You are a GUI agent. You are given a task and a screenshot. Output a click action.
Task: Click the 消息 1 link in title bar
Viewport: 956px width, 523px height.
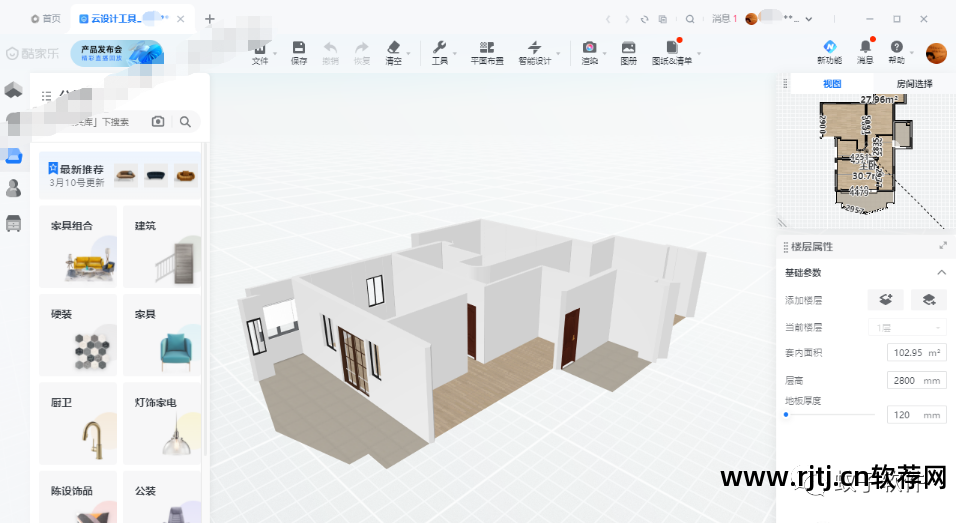click(724, 19)
